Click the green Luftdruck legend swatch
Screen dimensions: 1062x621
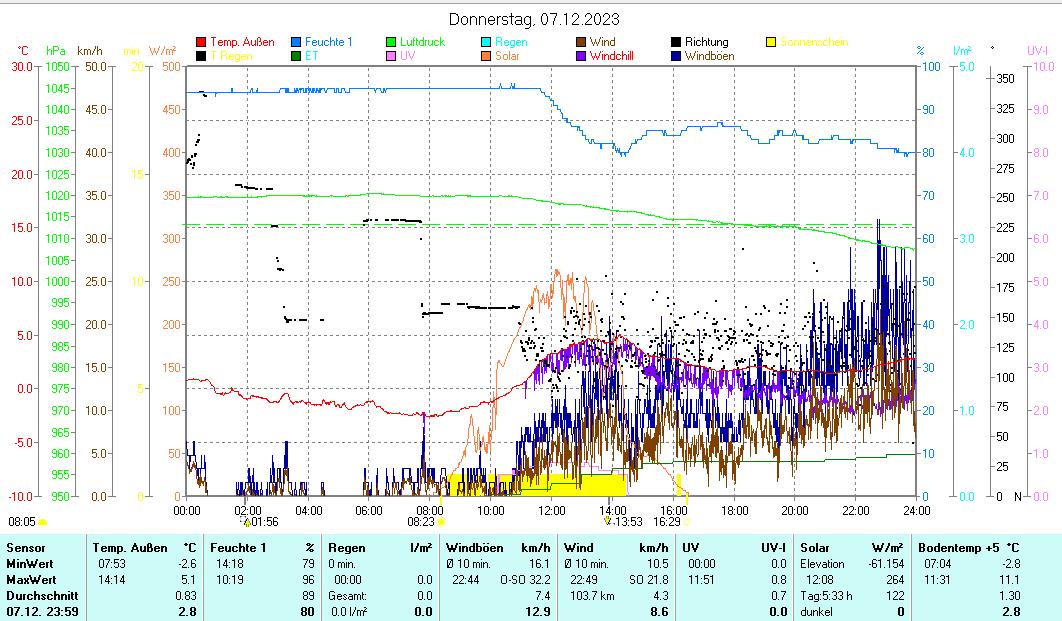point(391,43)
